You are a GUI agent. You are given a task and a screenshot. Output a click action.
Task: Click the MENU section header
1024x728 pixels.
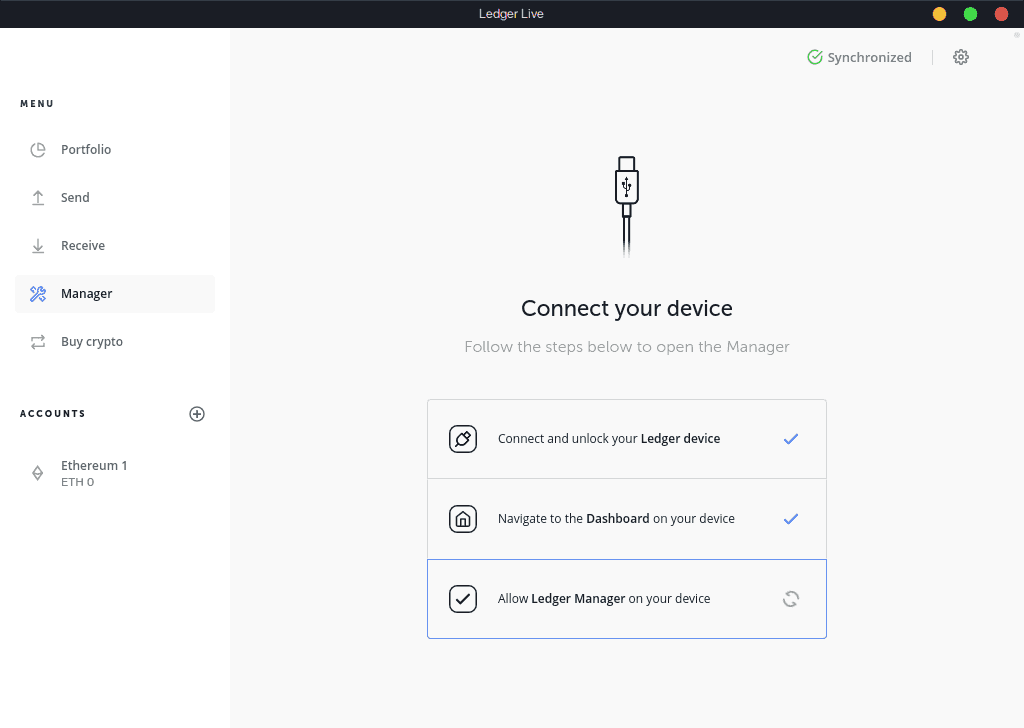tap(37, 104)
